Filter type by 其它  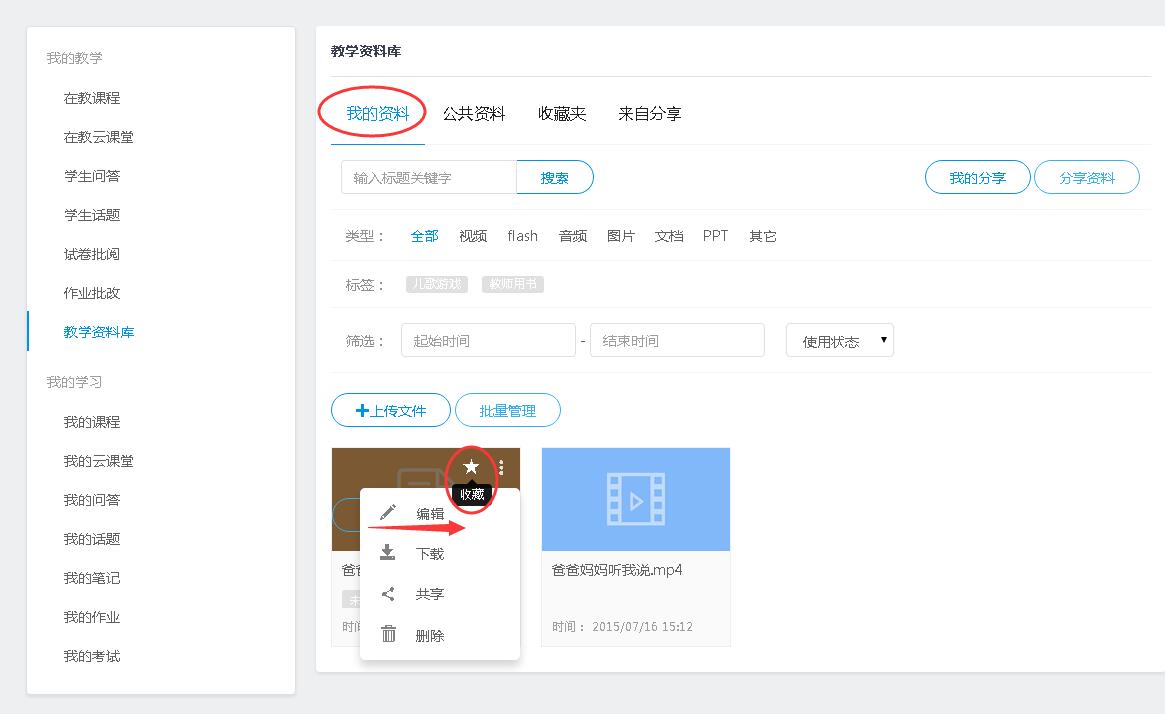click(x=762, y=236)
